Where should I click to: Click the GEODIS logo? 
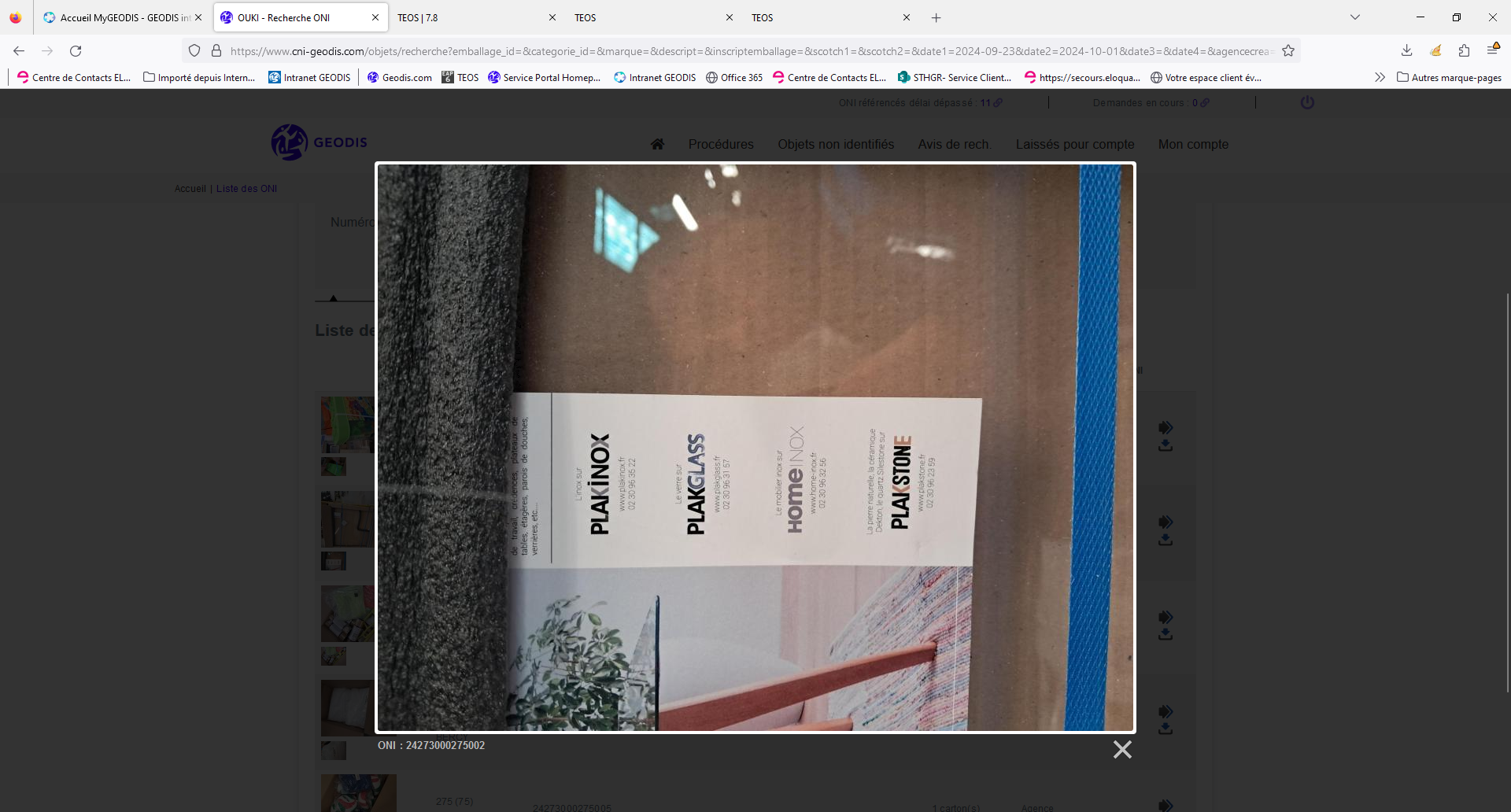pyautogui.click(x=320, y=142)
